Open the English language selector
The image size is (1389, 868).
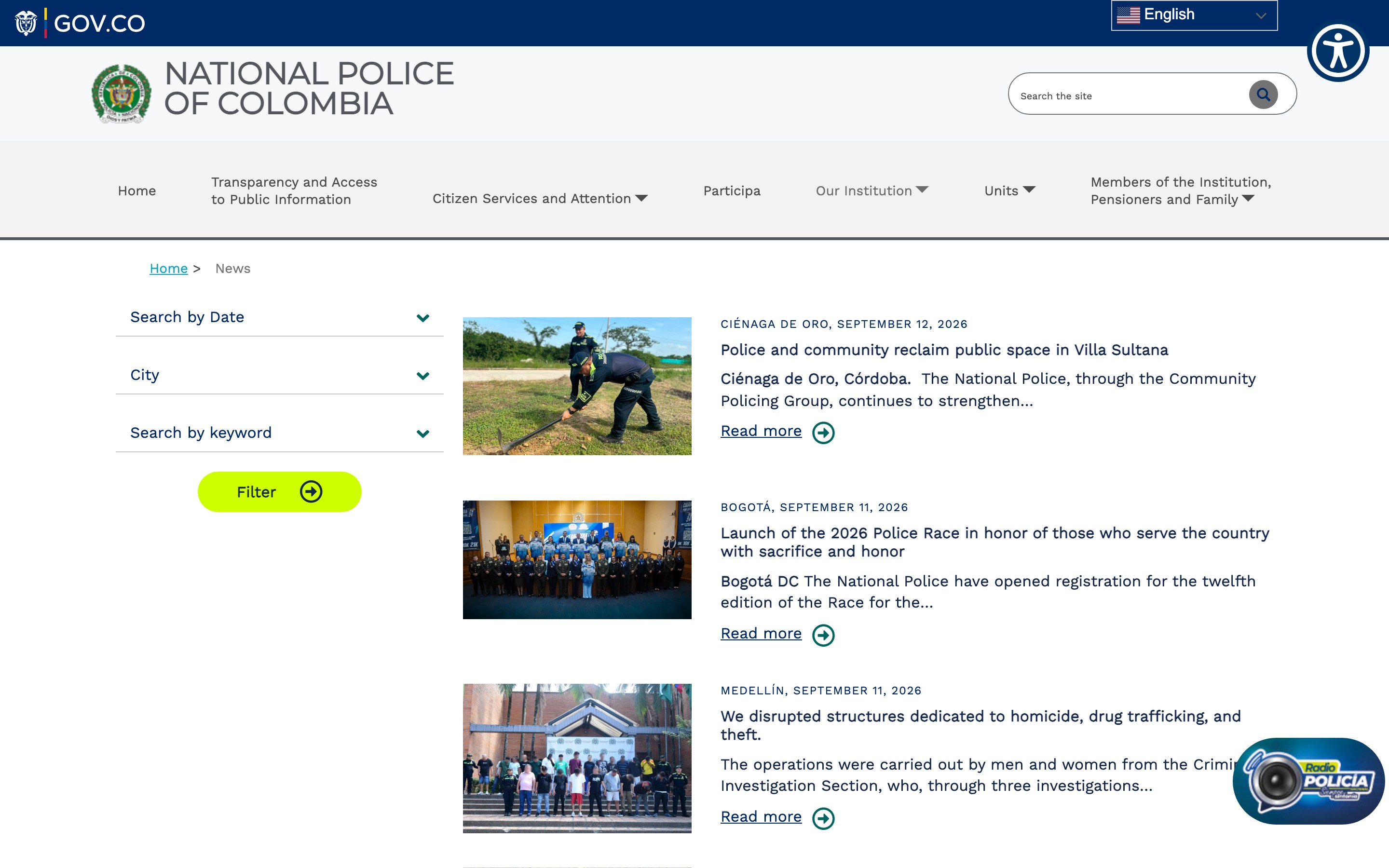pyautogui.click(x=1194, y=15)
